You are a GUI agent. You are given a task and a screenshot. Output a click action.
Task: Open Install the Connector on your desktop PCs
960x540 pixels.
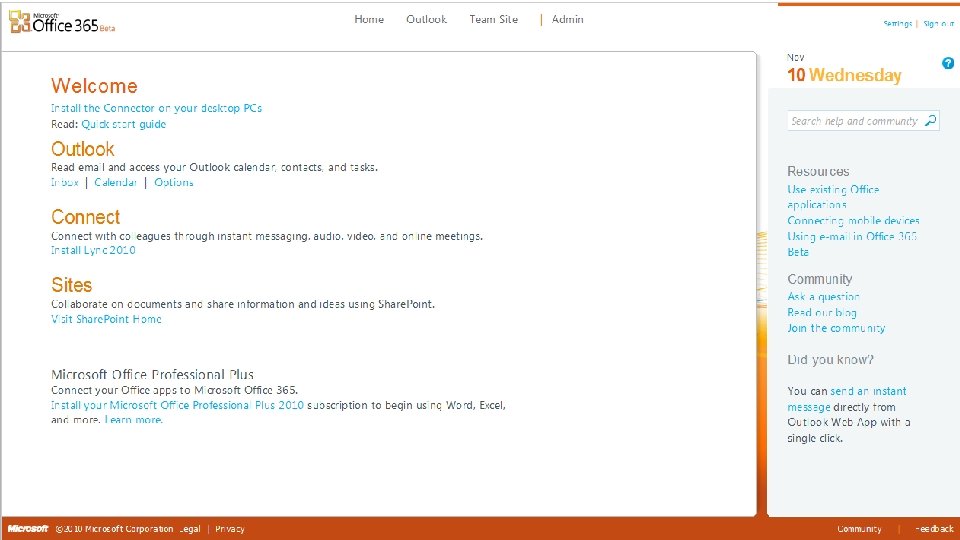point(157,108)
